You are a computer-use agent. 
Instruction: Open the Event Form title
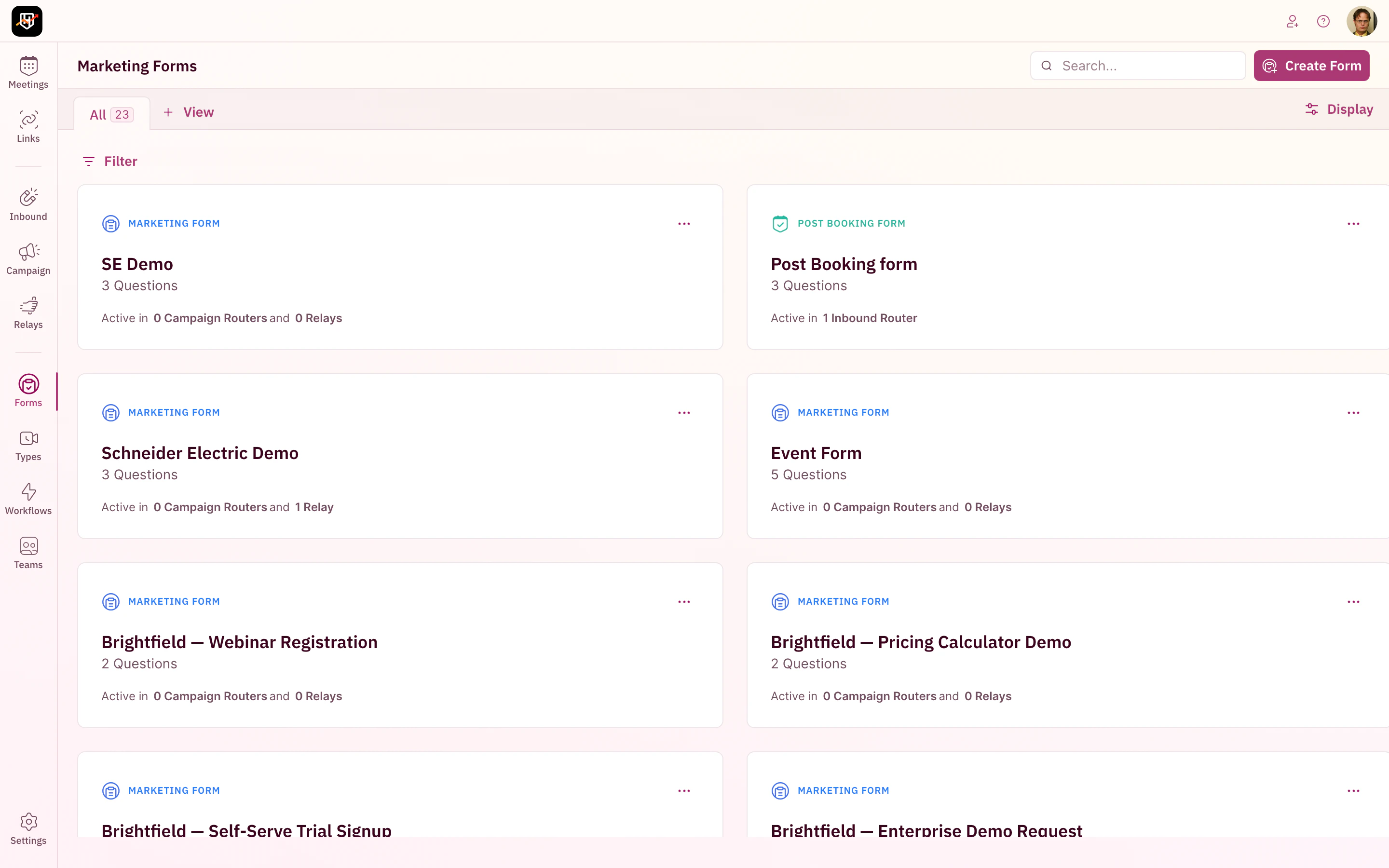[x=816, y=453]
